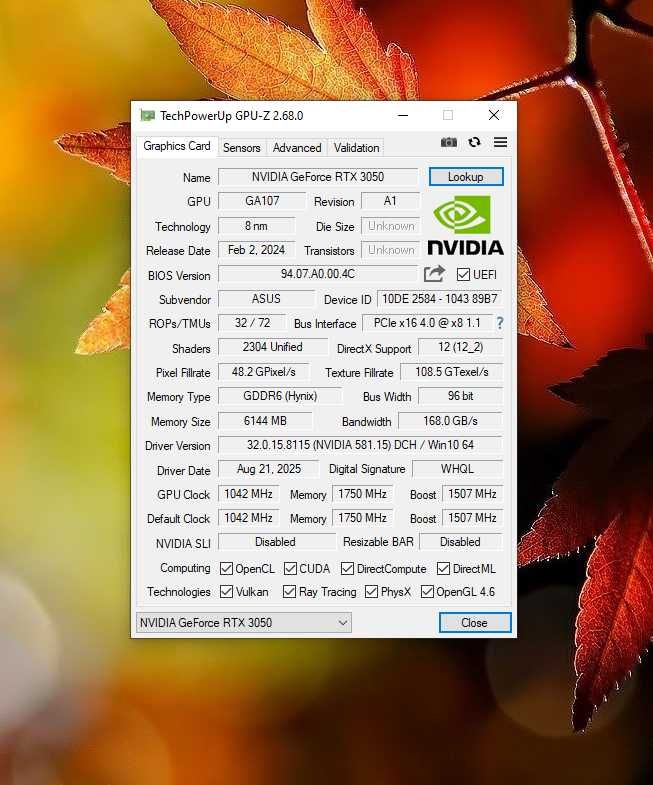
Task: Select the Graphics Card tab
Action: pos(177,146)
